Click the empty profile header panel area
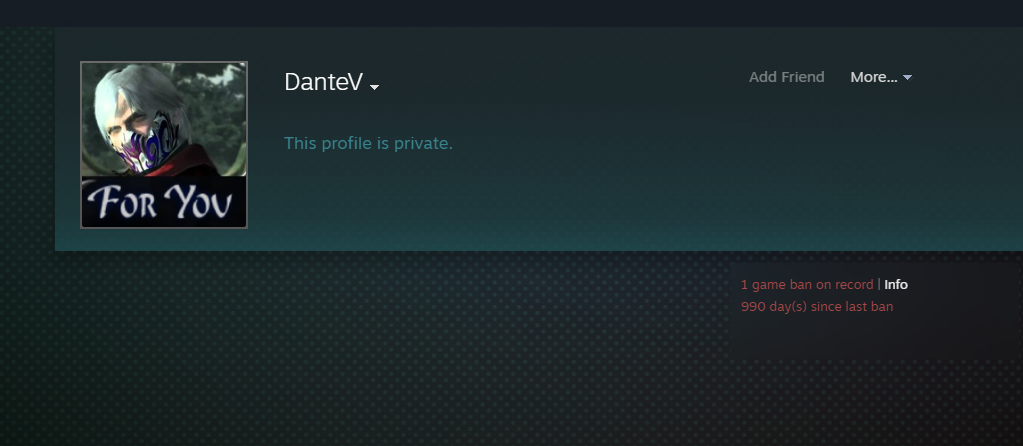The width and height of the screenshot is (1023, 446). click(x=587, y=196)
